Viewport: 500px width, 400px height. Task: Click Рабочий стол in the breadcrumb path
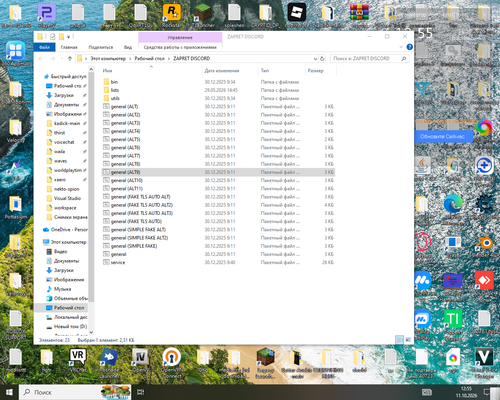(x=150, y=59)
